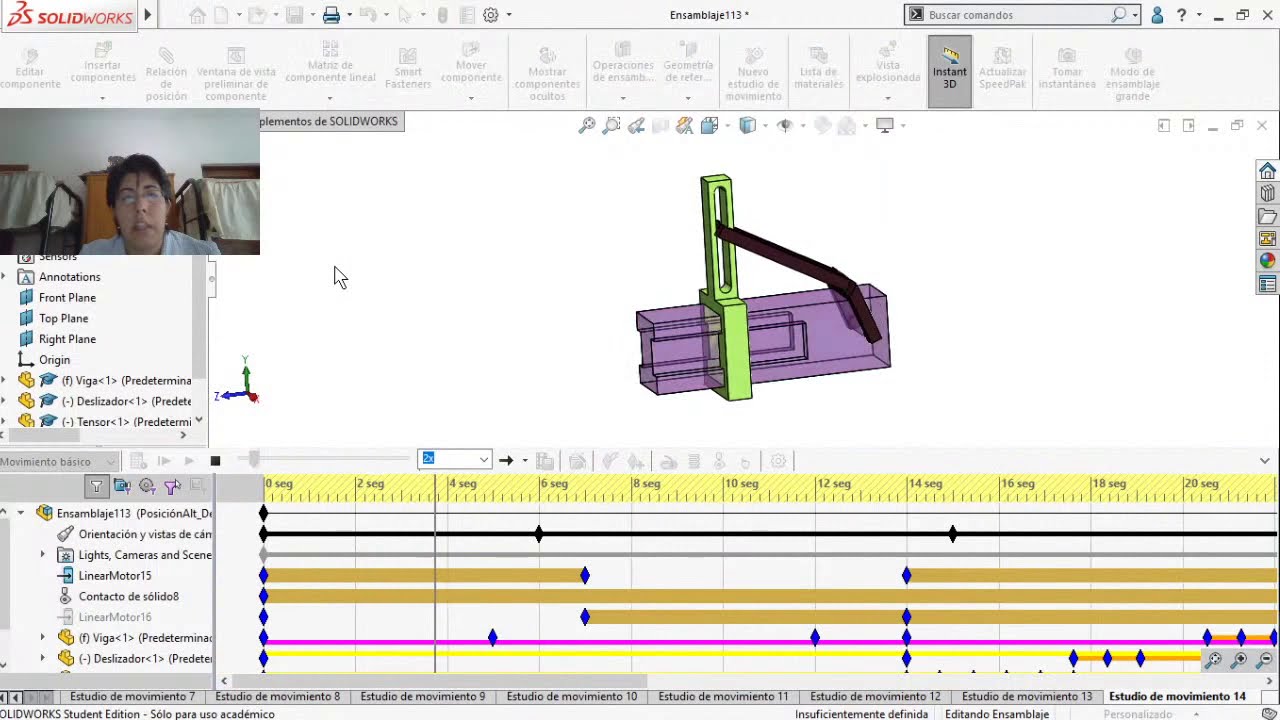Click the filter animated icon in timeline tree
The width and height of the screenshot is (1280, 720).
122,486
